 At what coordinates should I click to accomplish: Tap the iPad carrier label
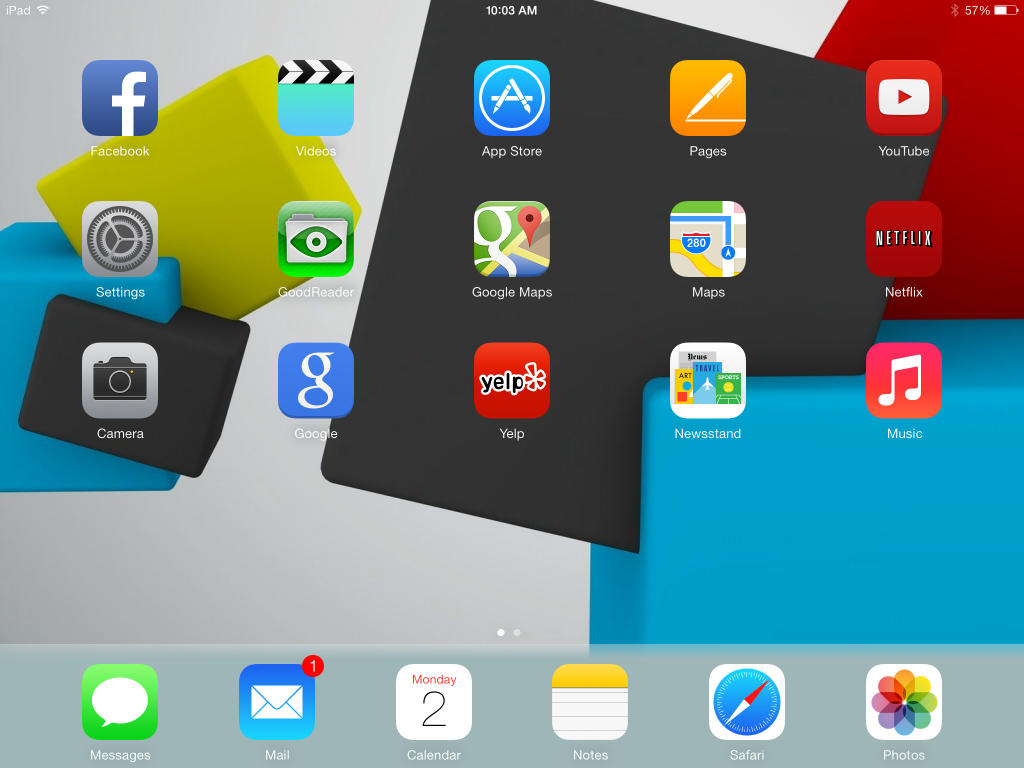click(18, 10)
